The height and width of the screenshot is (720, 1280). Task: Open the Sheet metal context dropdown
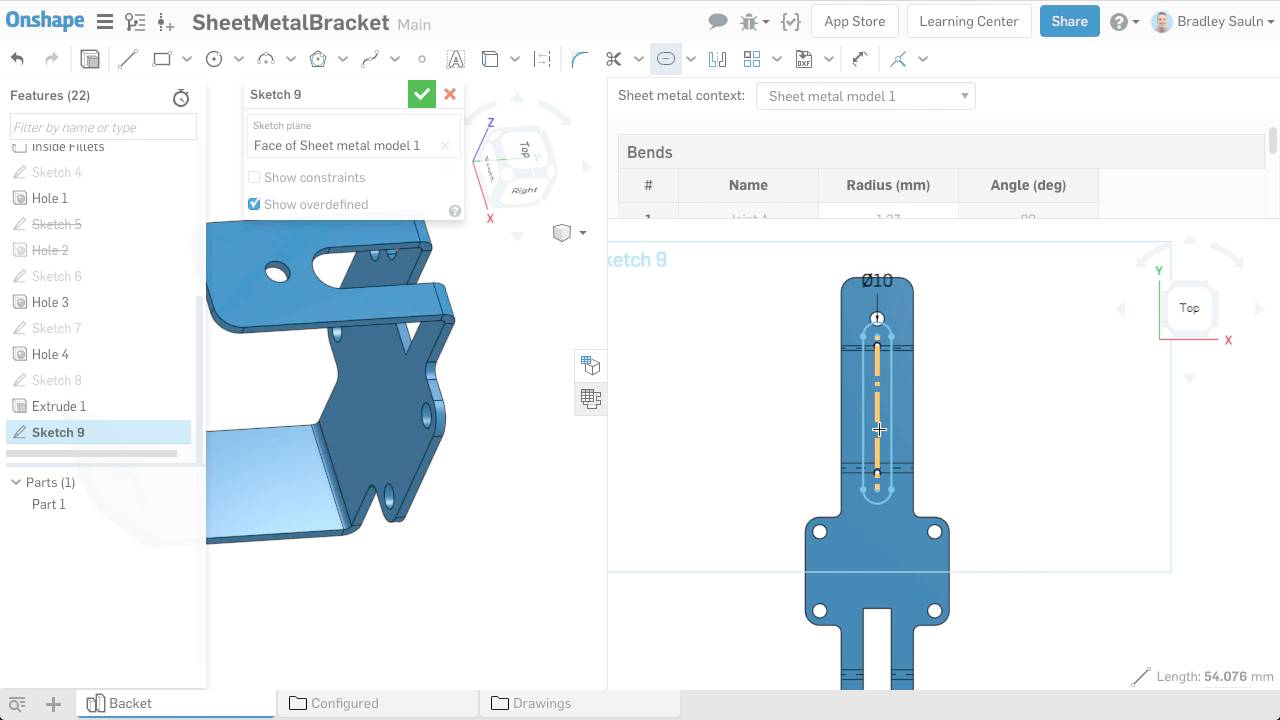click(865, 96)
